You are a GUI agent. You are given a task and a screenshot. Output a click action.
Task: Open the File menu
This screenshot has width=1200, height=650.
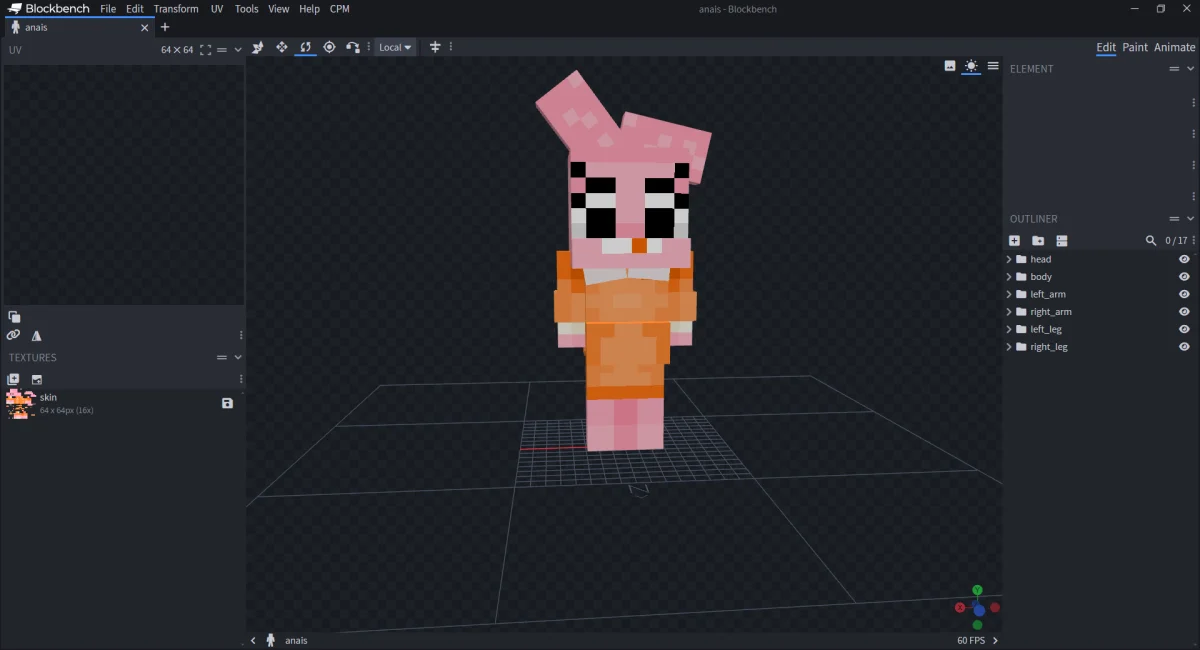pyautogui.click(x=108, y=9)
